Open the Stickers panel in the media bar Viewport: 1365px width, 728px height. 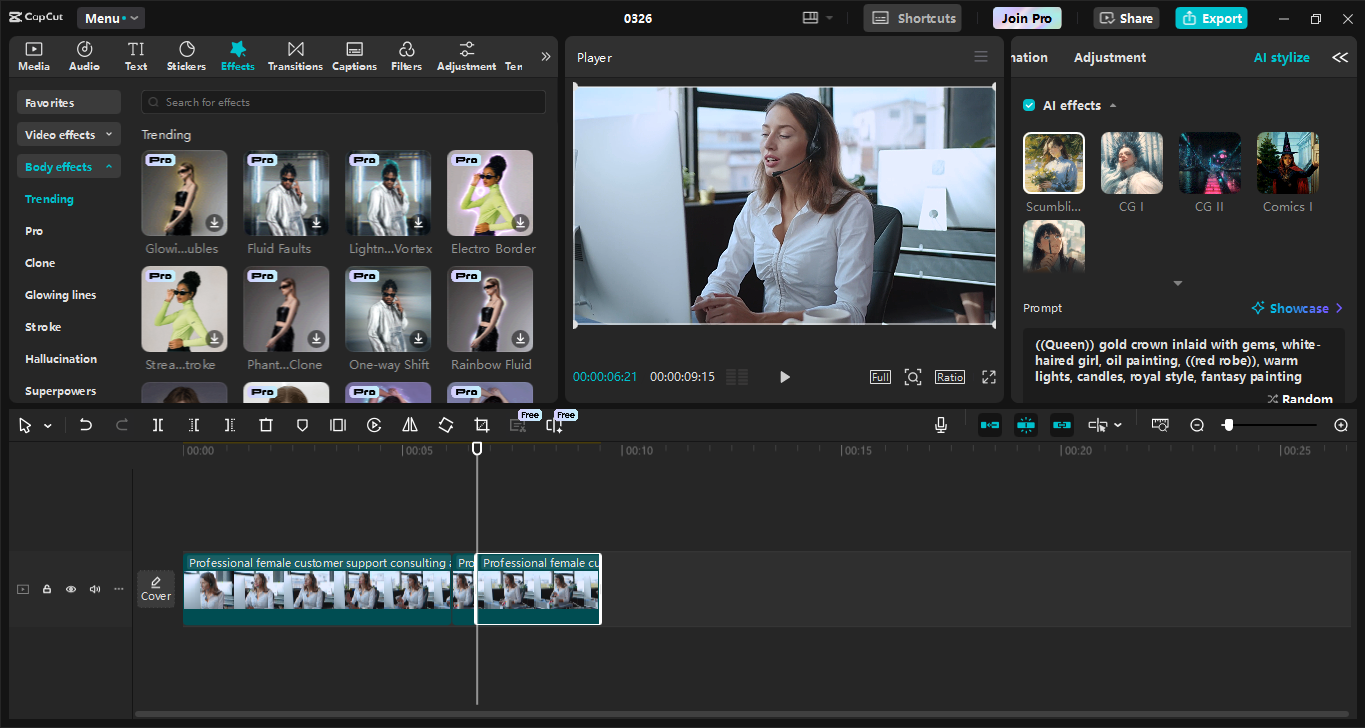pos(186,55)
